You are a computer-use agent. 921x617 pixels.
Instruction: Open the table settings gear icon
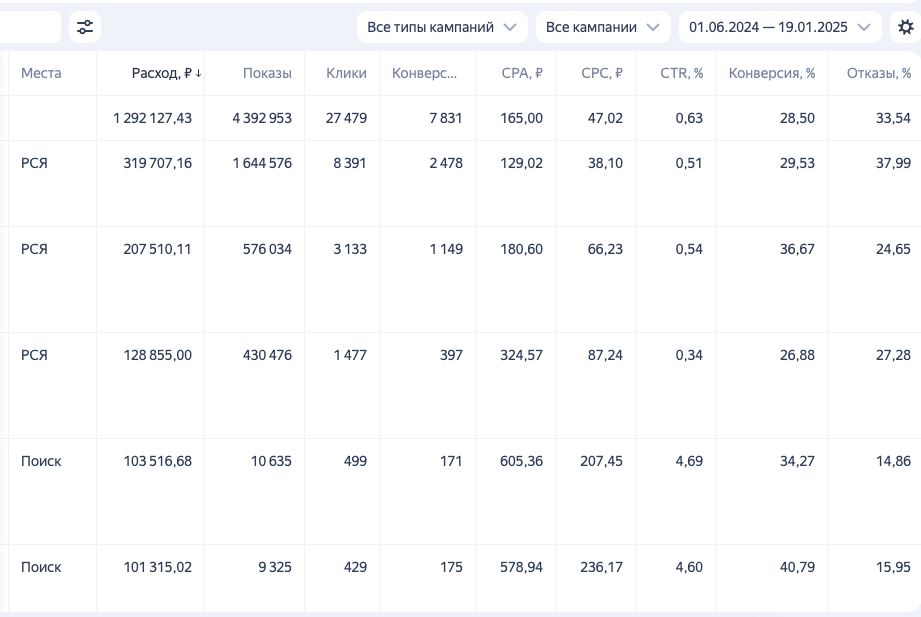tap(906, 27)
